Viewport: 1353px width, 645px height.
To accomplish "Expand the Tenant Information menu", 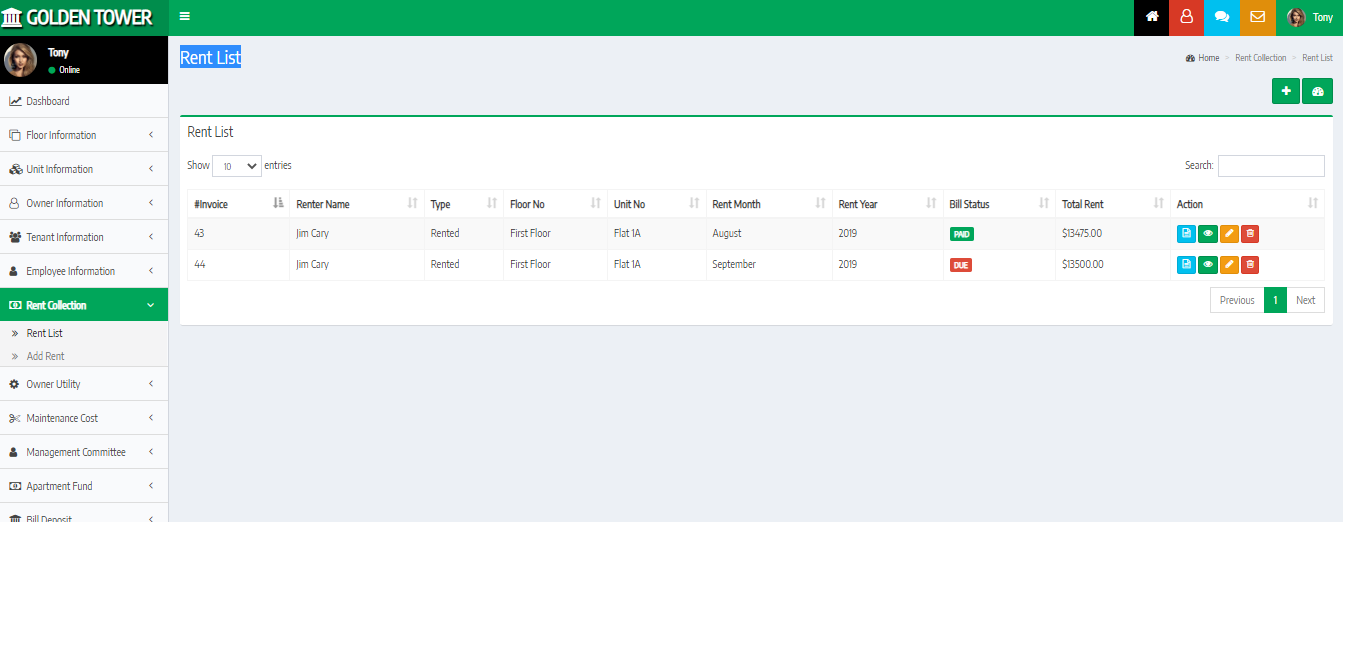I will tap(84, 237).
